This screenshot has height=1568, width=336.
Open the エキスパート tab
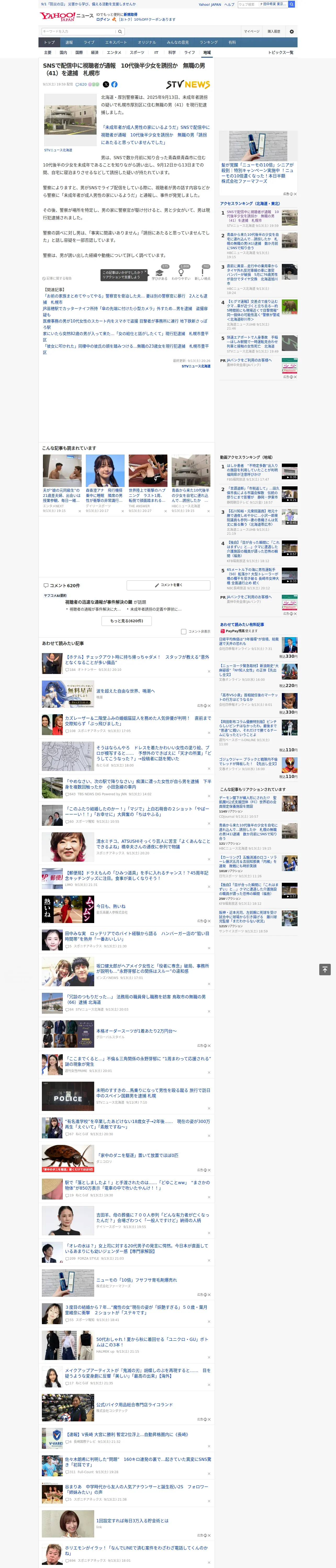click(x=116, y=43)
